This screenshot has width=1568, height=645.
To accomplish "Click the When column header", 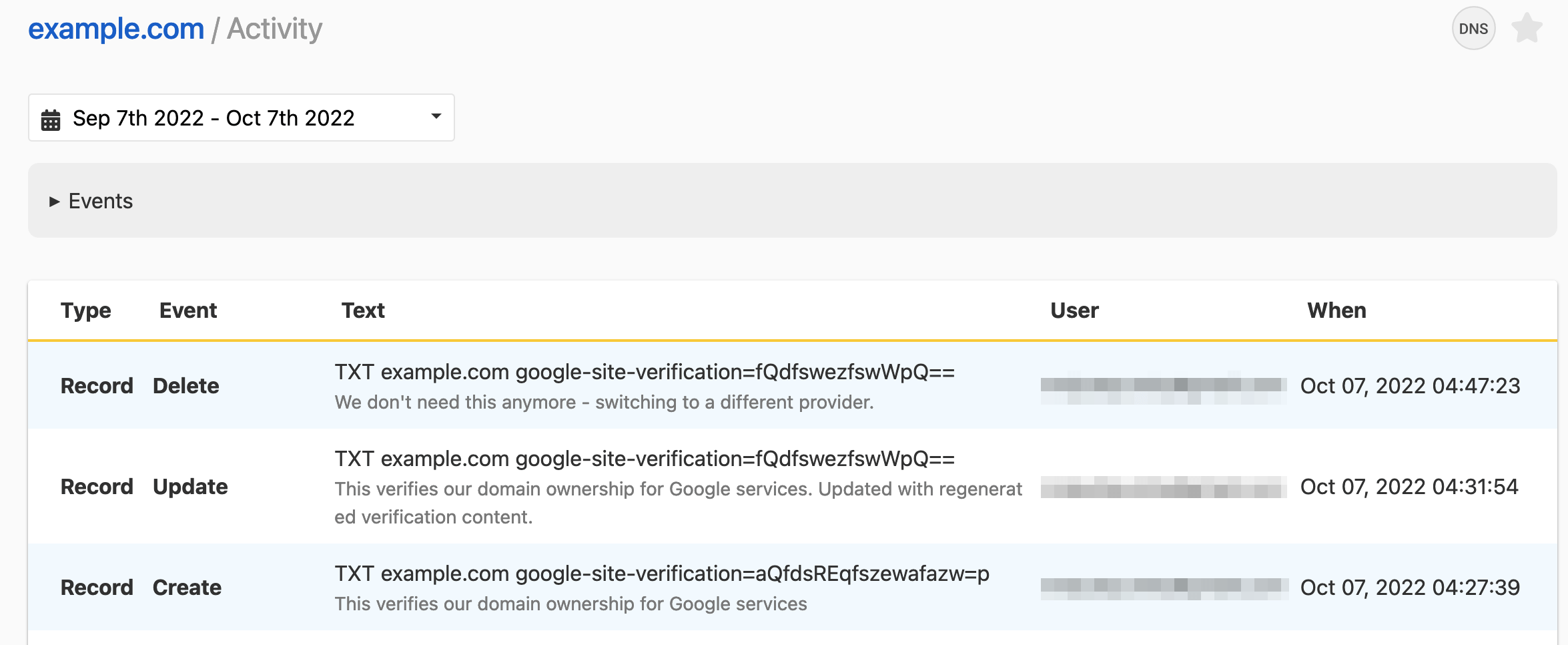I will point(1336,310).
